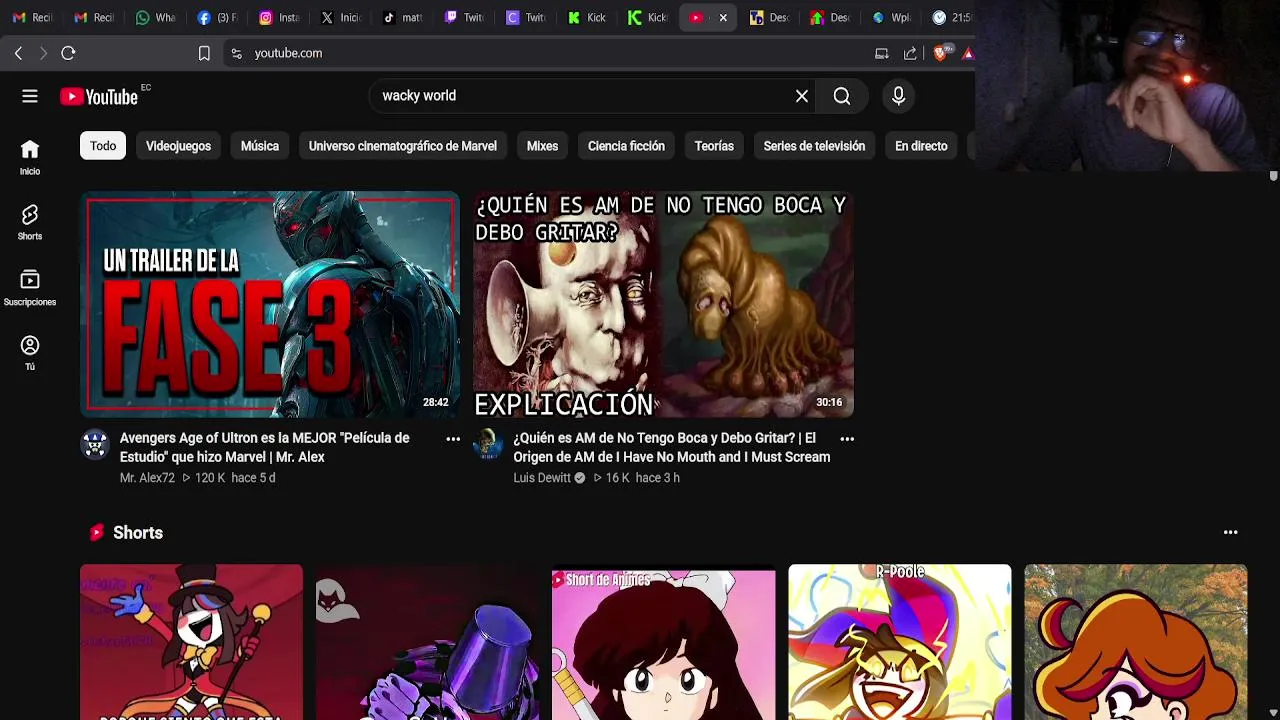1280x720 pixels.
Task: Open the Quién es AM video thumbnail
Action: (x=663, y=304)
